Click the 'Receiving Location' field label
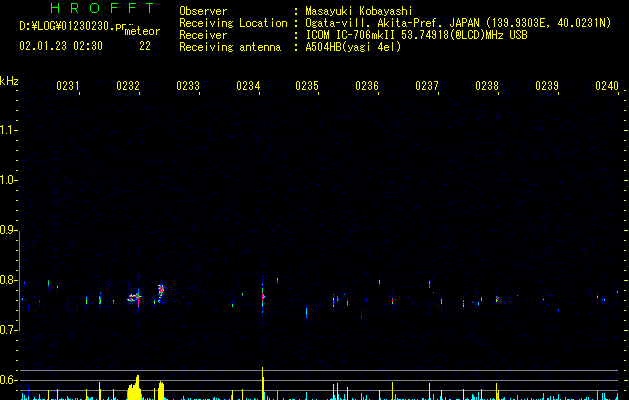This screenshot has height=400, width=629. coord(233,23)
